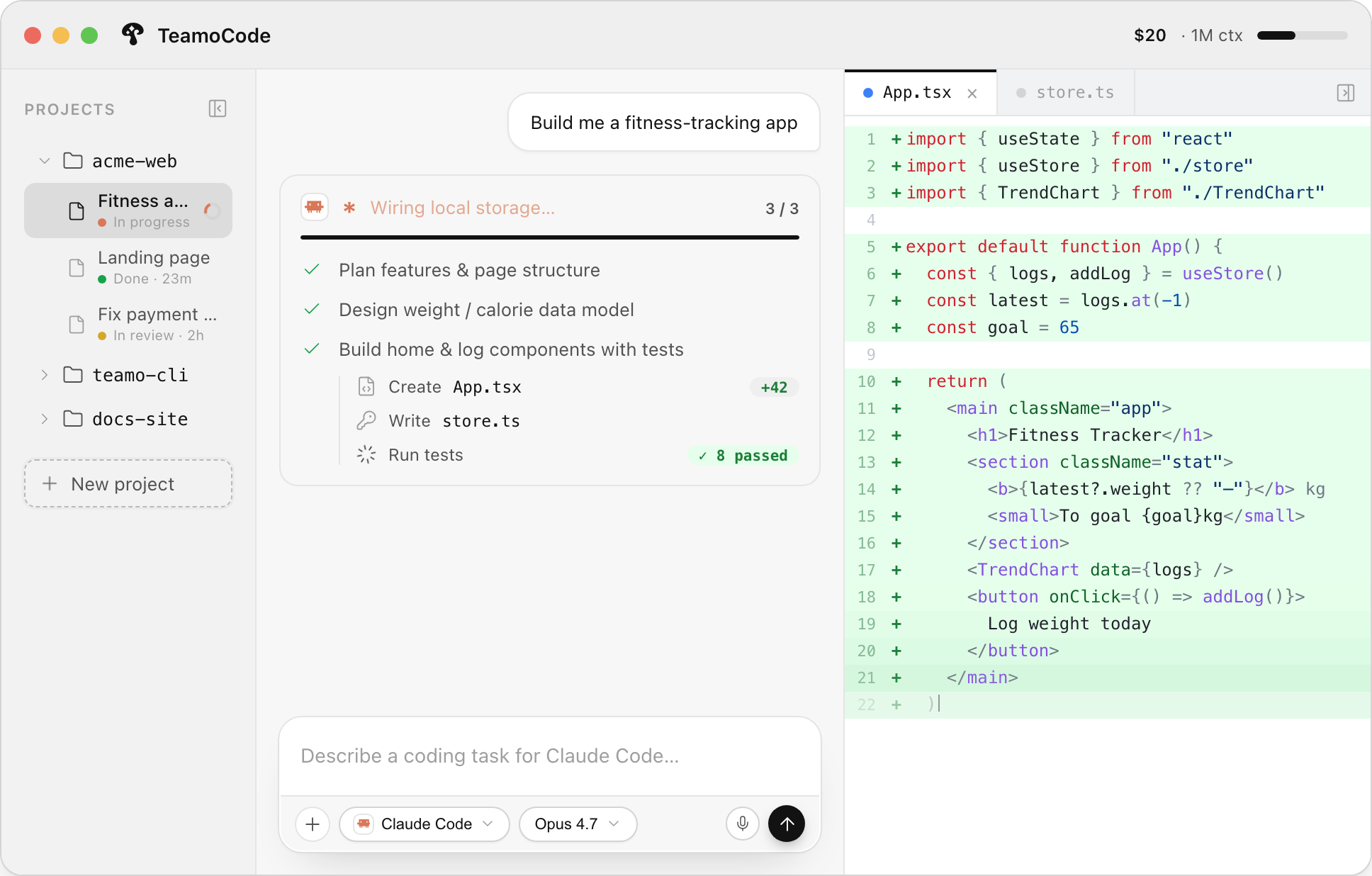Click code line 5 export default function
This screenshot has height=876, width=1372.
(1108, 247)
